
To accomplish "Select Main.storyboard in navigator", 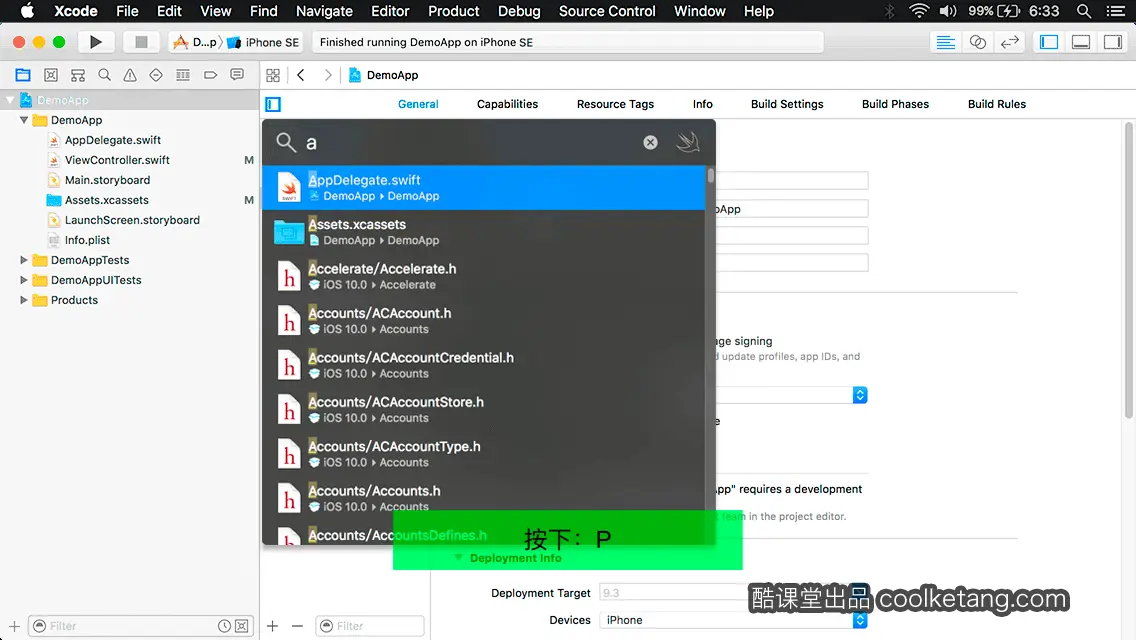I will pos(107,180).
